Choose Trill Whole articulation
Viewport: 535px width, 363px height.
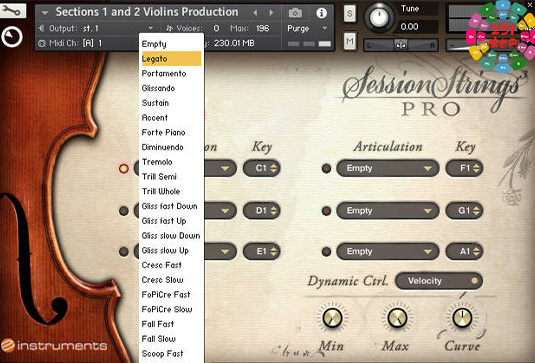click(x=171, y=191)
